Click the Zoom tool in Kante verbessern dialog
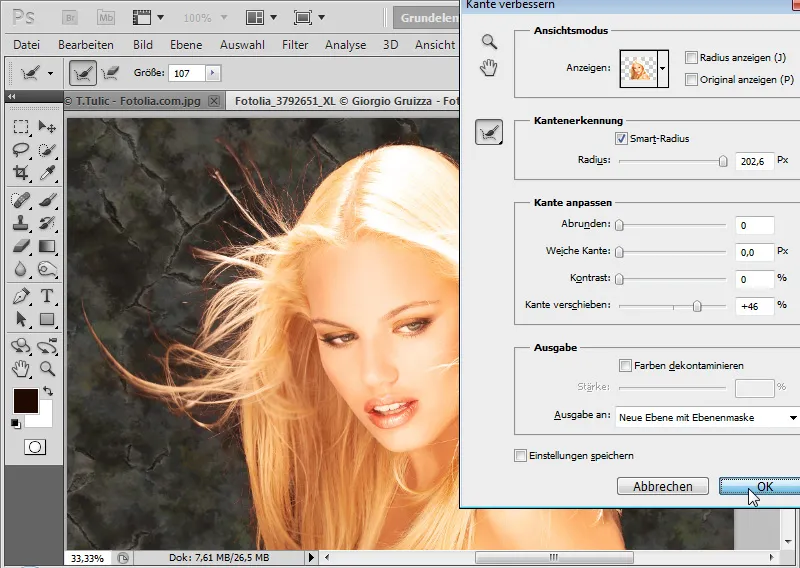 click(489, 41)
